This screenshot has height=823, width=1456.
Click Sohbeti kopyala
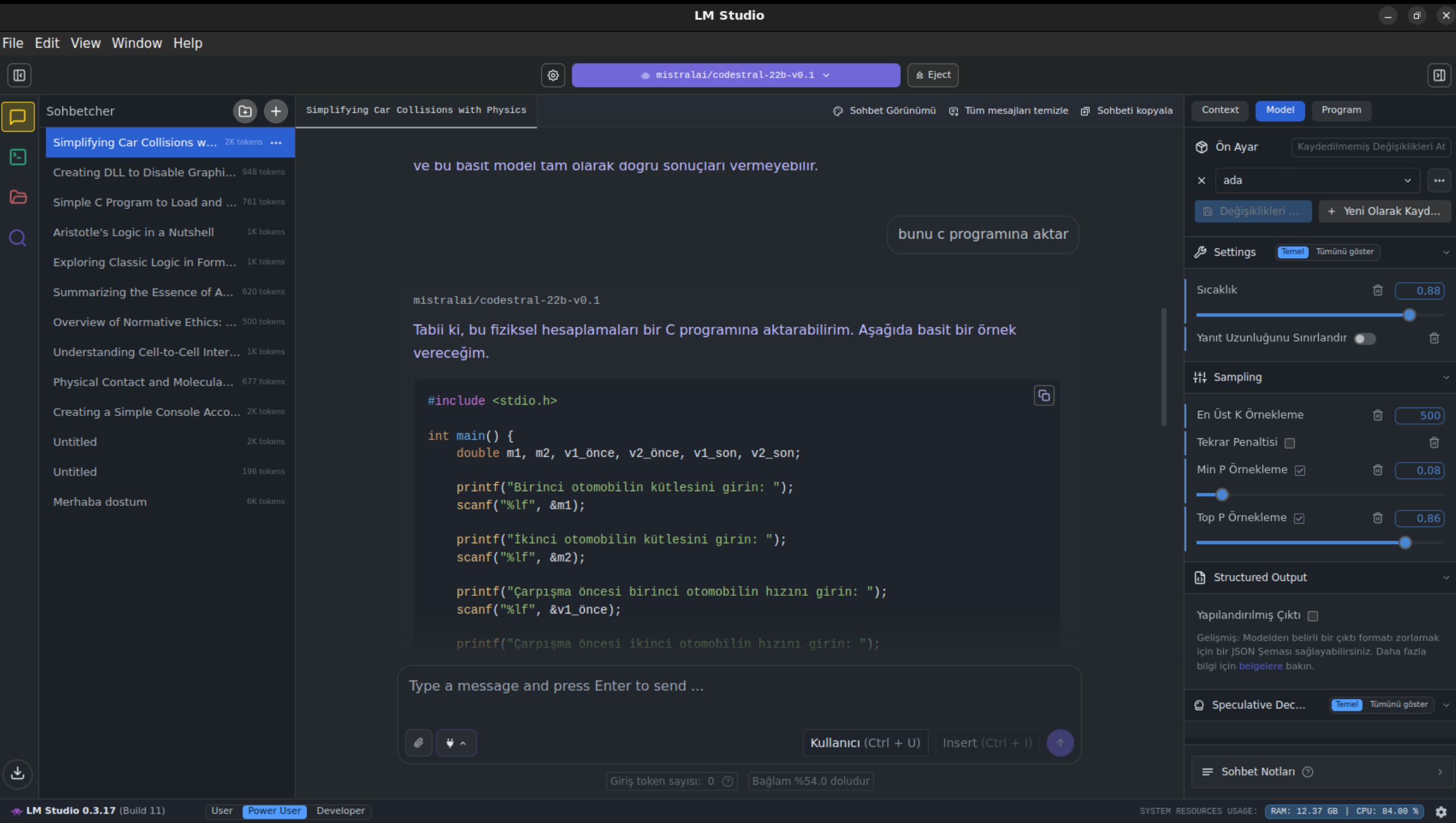point(1126,111)
